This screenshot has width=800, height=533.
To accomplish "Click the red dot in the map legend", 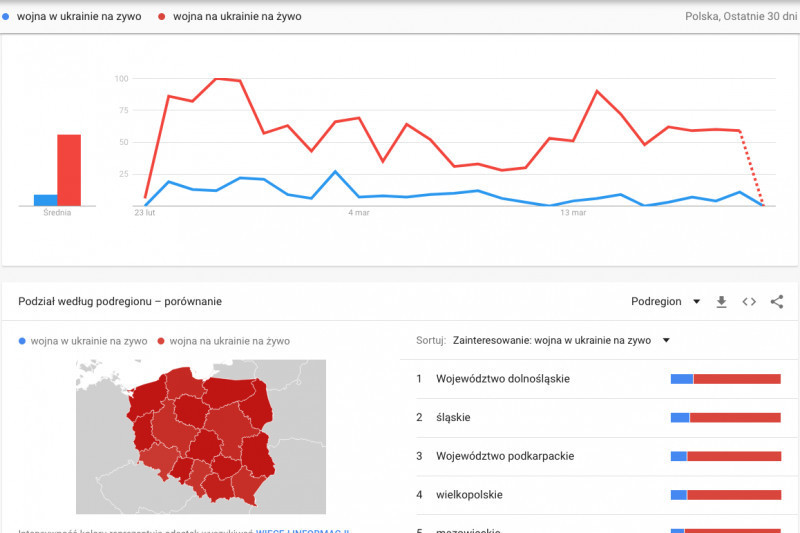I will tap(162, 341).
